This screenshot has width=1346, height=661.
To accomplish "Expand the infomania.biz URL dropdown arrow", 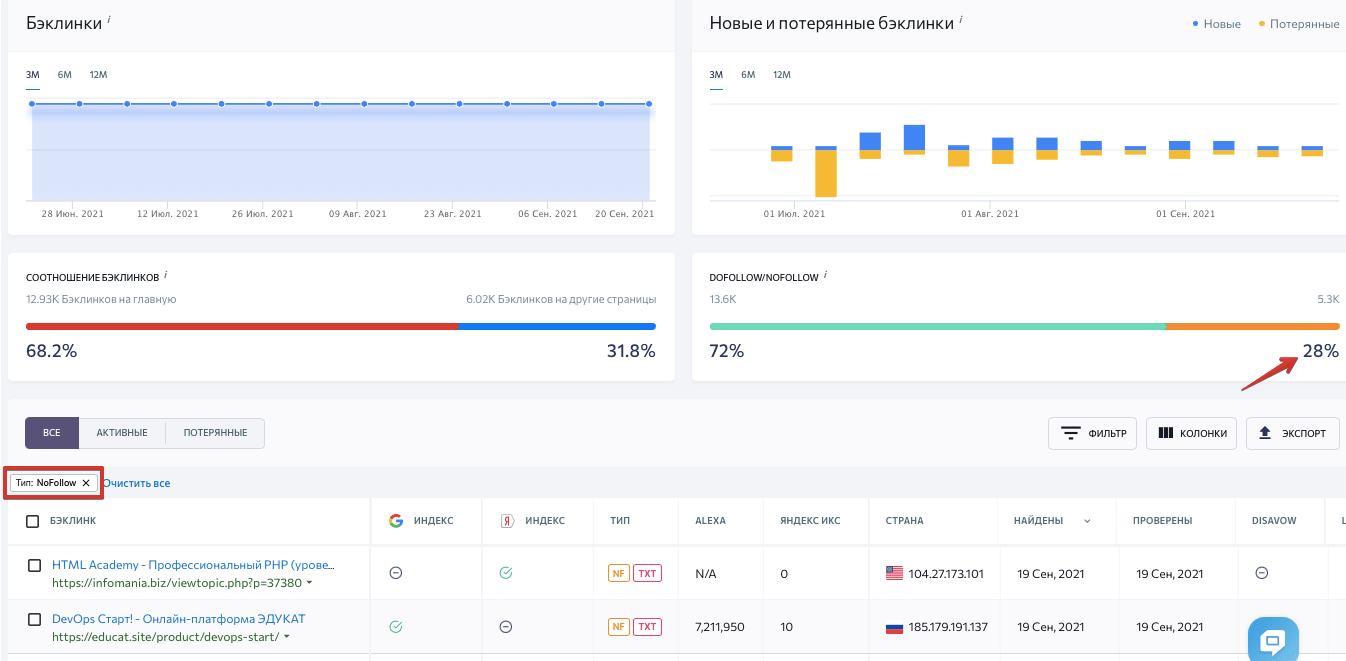I will tap(309, 583).
